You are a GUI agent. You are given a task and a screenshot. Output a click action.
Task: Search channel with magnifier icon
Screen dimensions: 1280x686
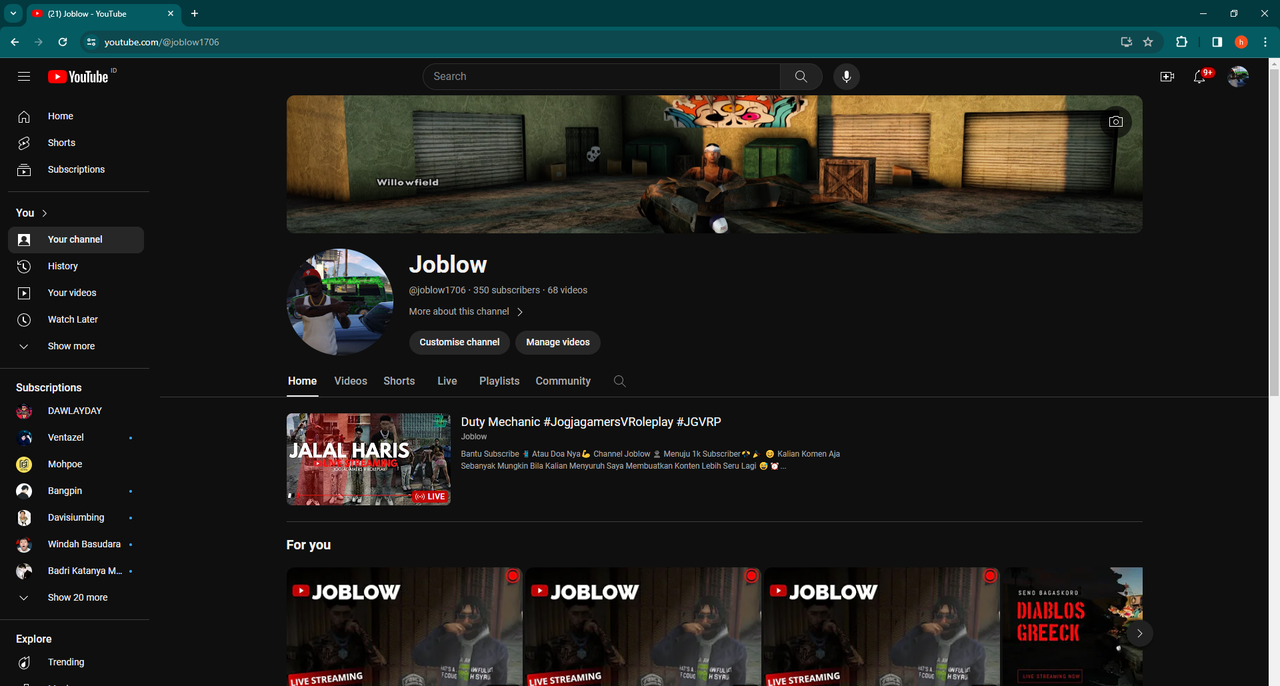tap(620, 381)
